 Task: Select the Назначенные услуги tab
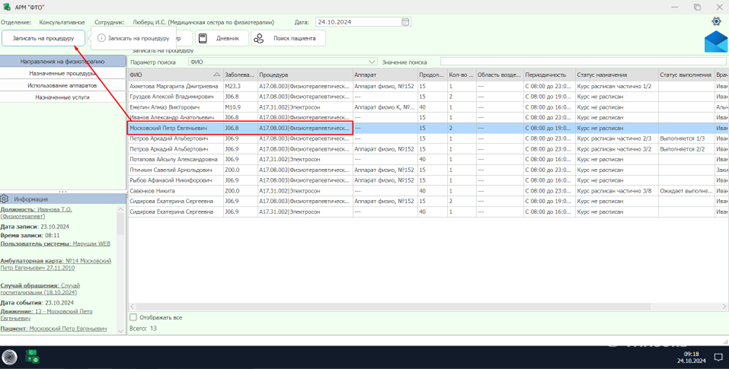pyautogui.click(x=63, y=98)
